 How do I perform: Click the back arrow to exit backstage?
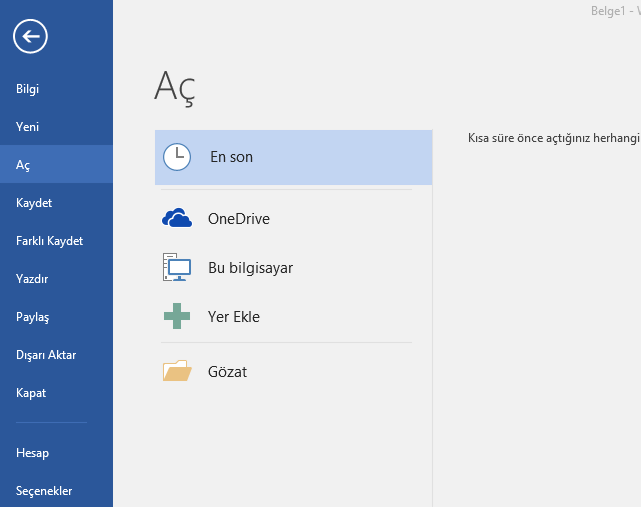(x=31, y=37)
